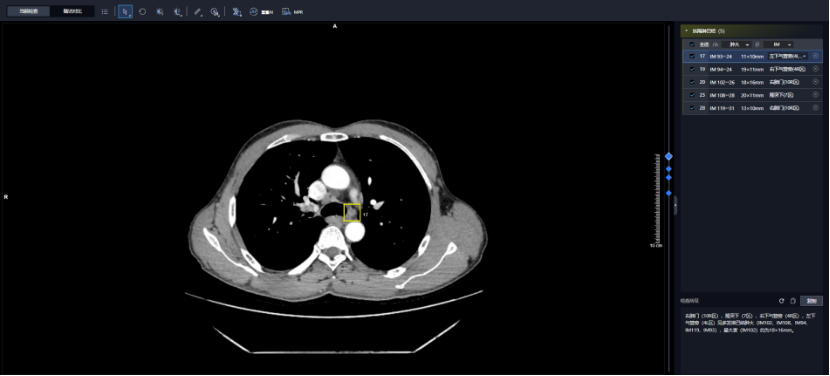Remove lesion row 20 with circle icon
This screenshot has width=830, height=376.
[816, 82]
